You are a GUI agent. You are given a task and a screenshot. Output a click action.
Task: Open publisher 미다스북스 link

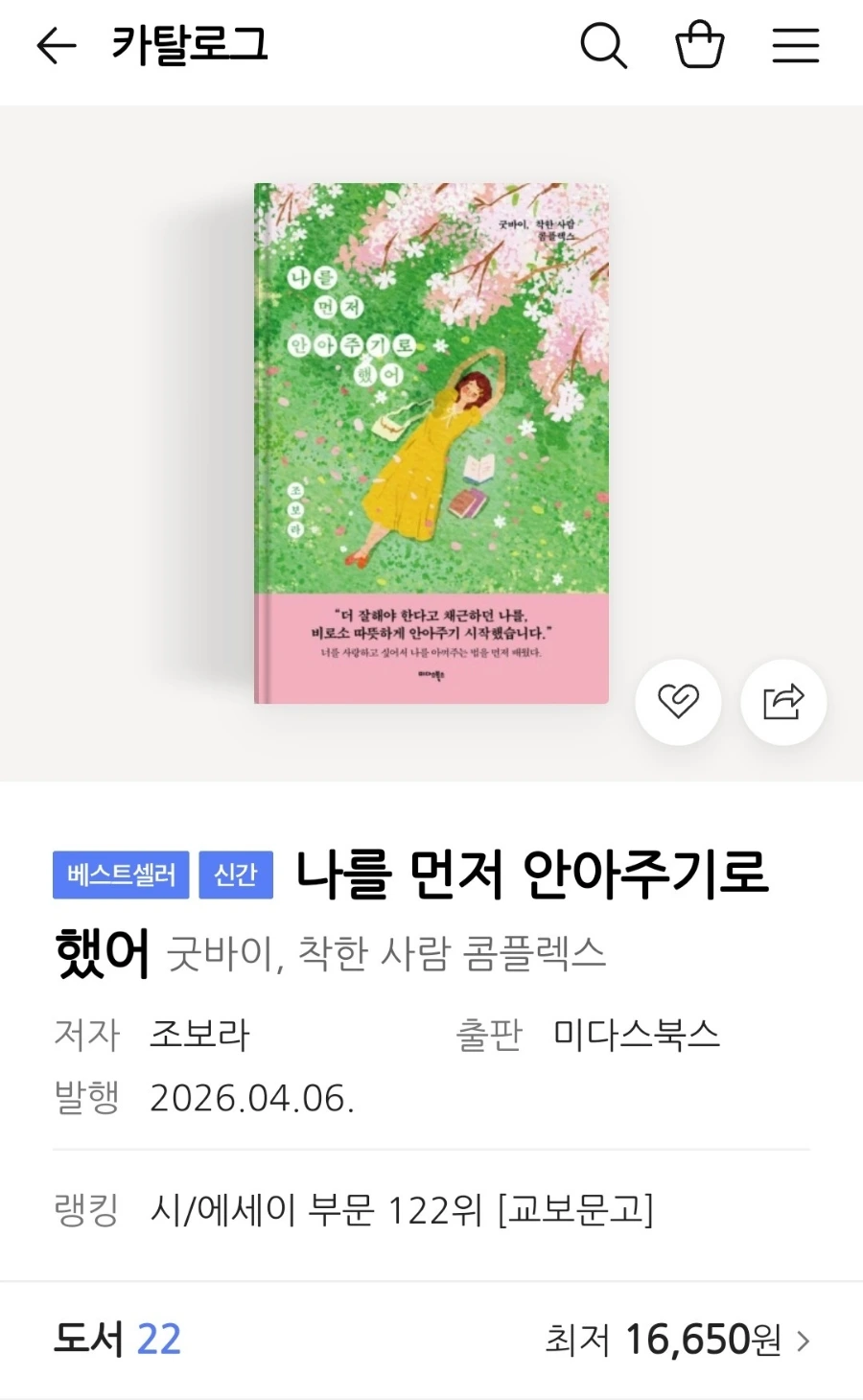637,1035
